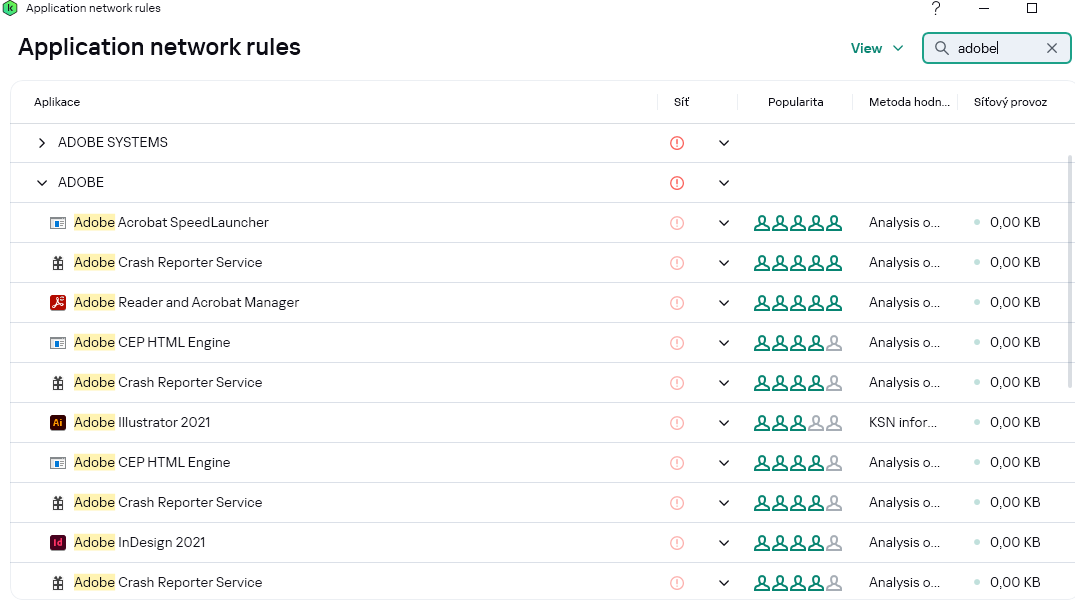Click the Adobe InDesign 2021 app icon
The image size is (1075, 611).
point(58,543)
